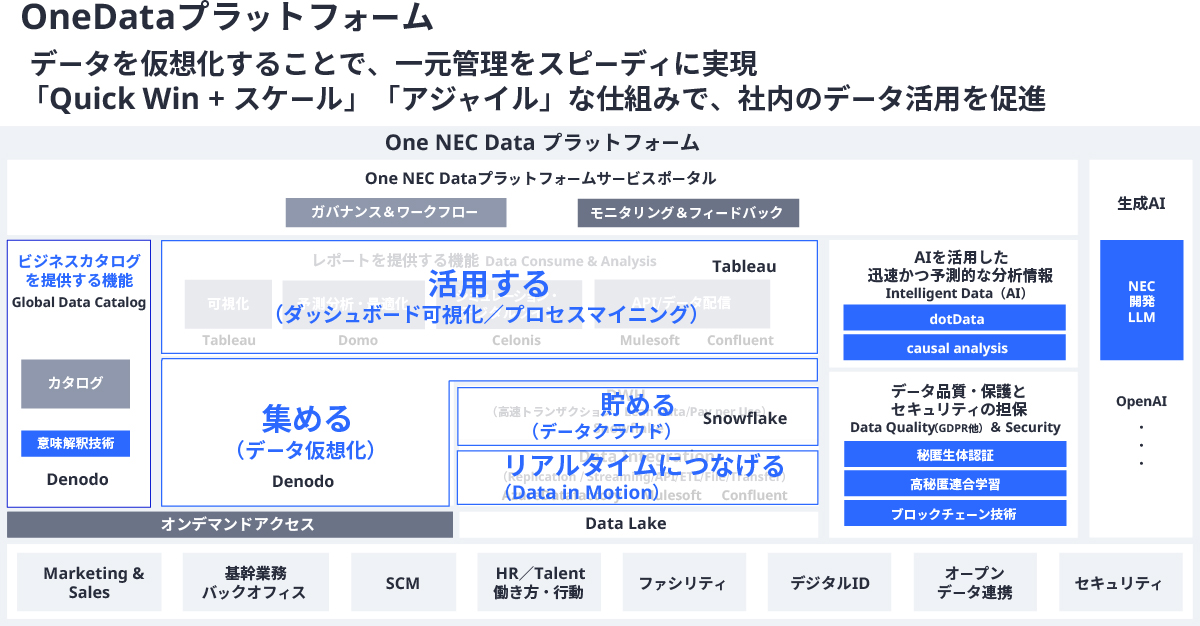Screen dimensions: 1200x626
Task: Click the オンデマンドアクセス bar
Action: click(229, 524)
